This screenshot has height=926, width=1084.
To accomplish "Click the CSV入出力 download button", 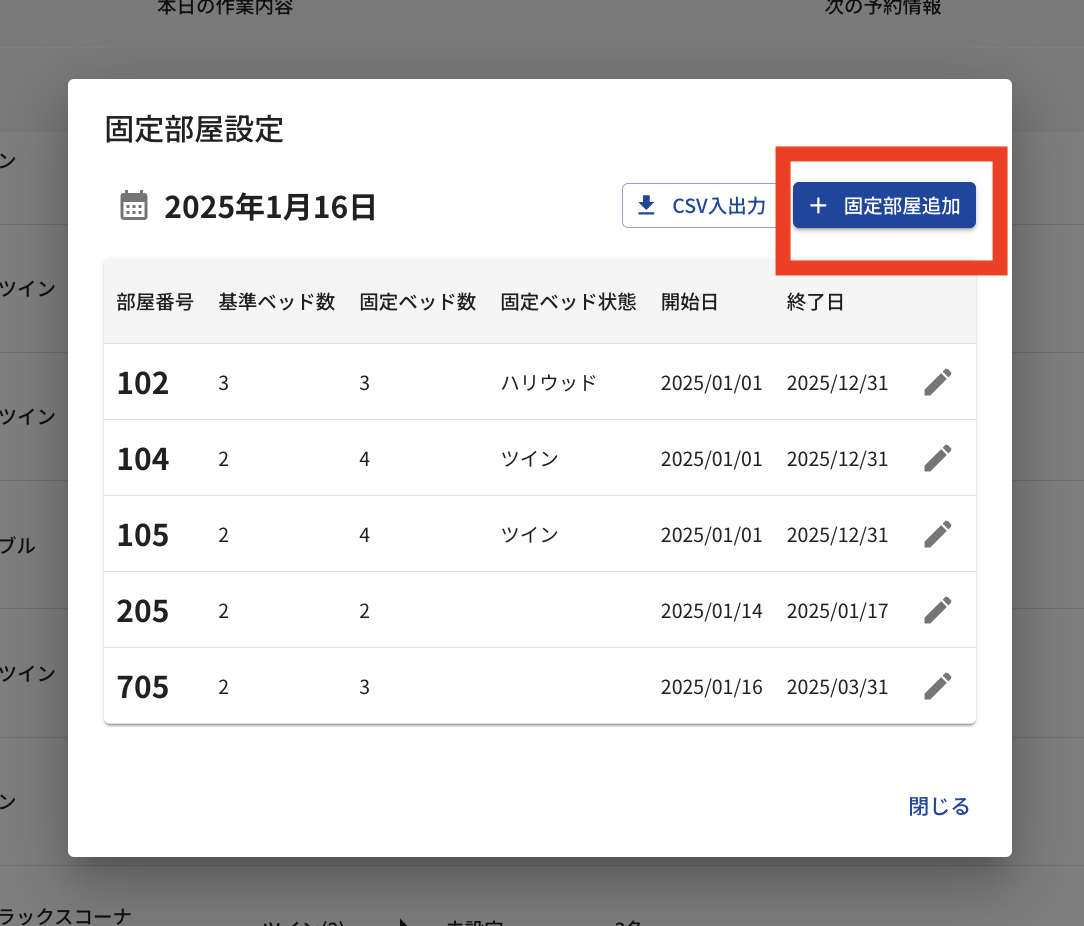I will tap(704, 206).
